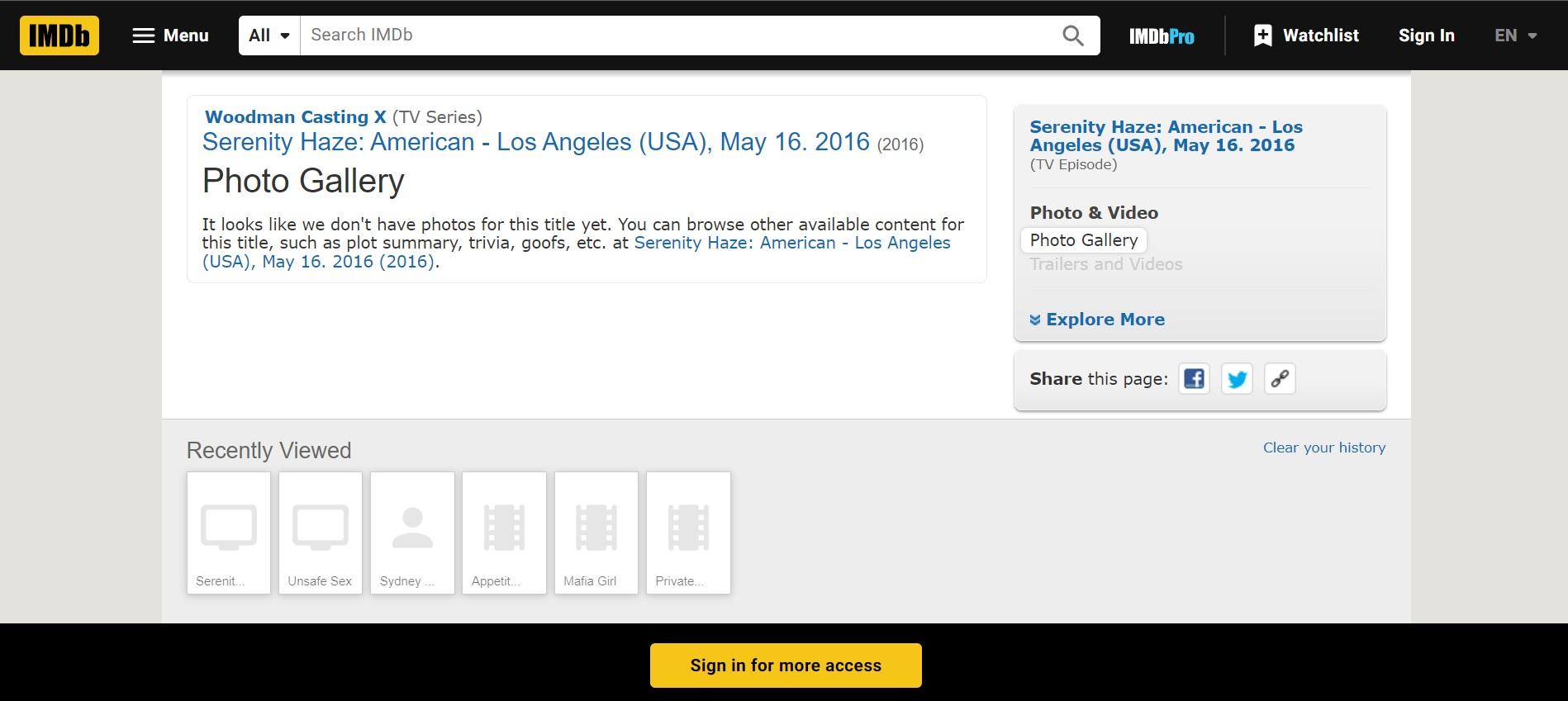This screenshot has height=701, width=1568.
Task: Share this page on Twitter
Action: [x=1237, y=379]
